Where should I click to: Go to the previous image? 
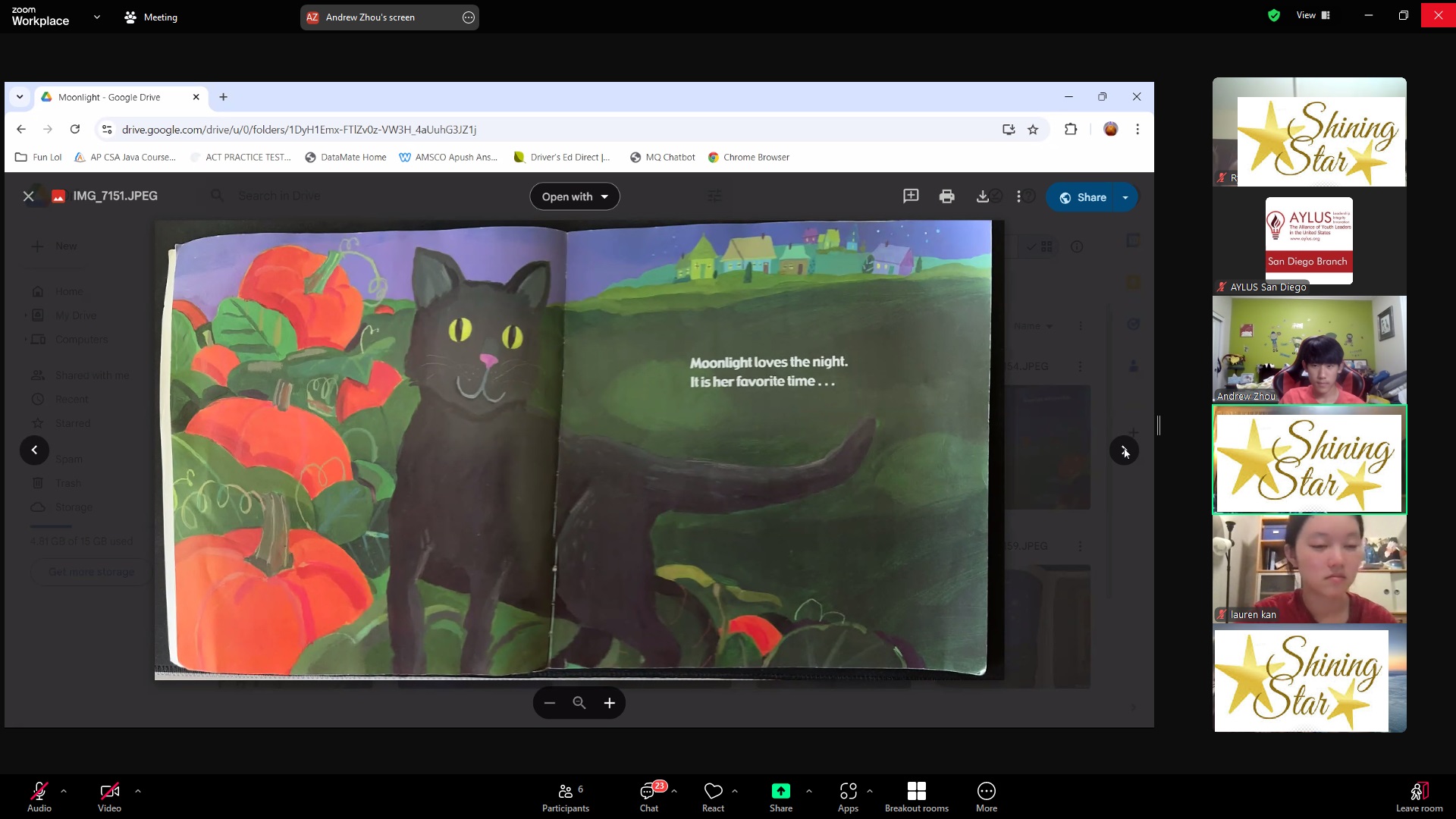point(34,450)
